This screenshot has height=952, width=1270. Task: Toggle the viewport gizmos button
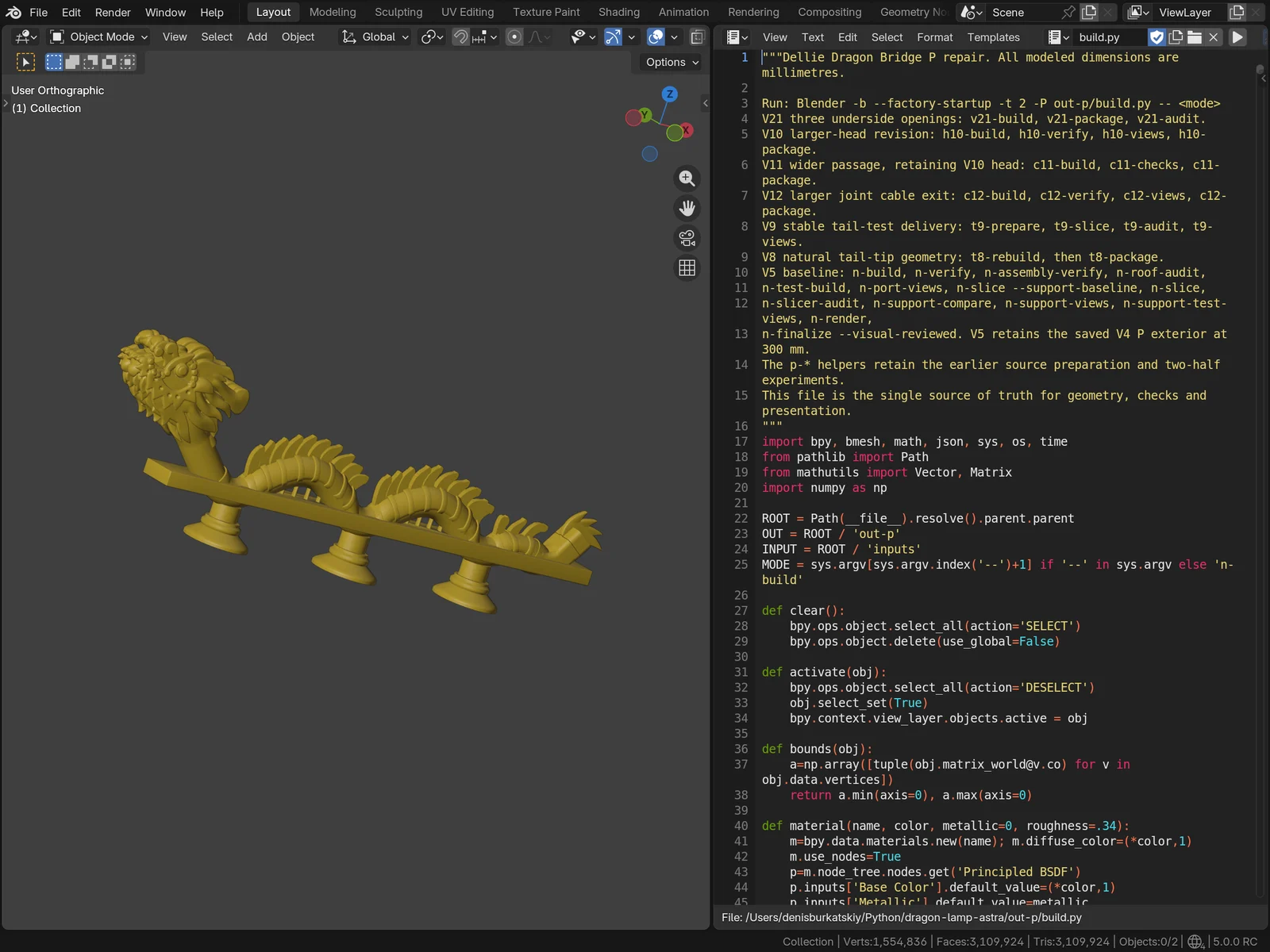[613, 36]
